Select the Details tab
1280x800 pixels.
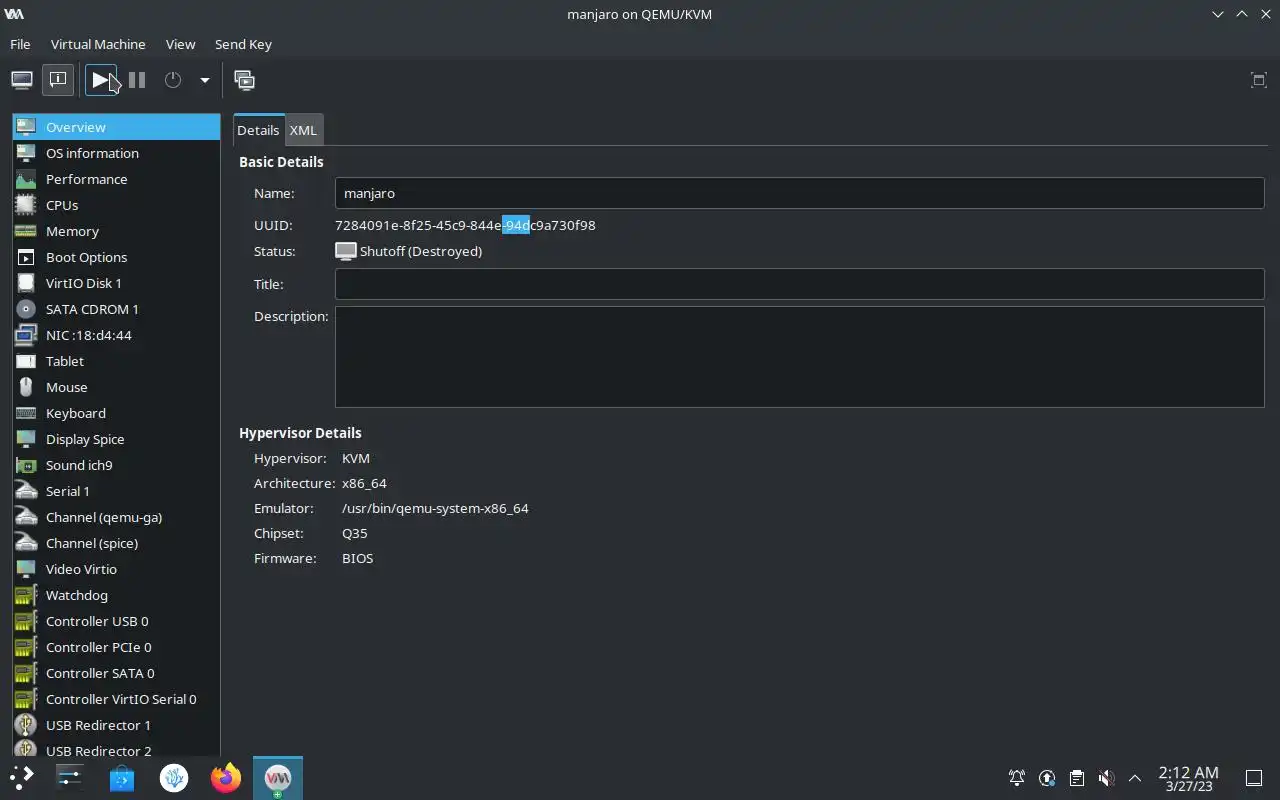[x=258, y=130]
